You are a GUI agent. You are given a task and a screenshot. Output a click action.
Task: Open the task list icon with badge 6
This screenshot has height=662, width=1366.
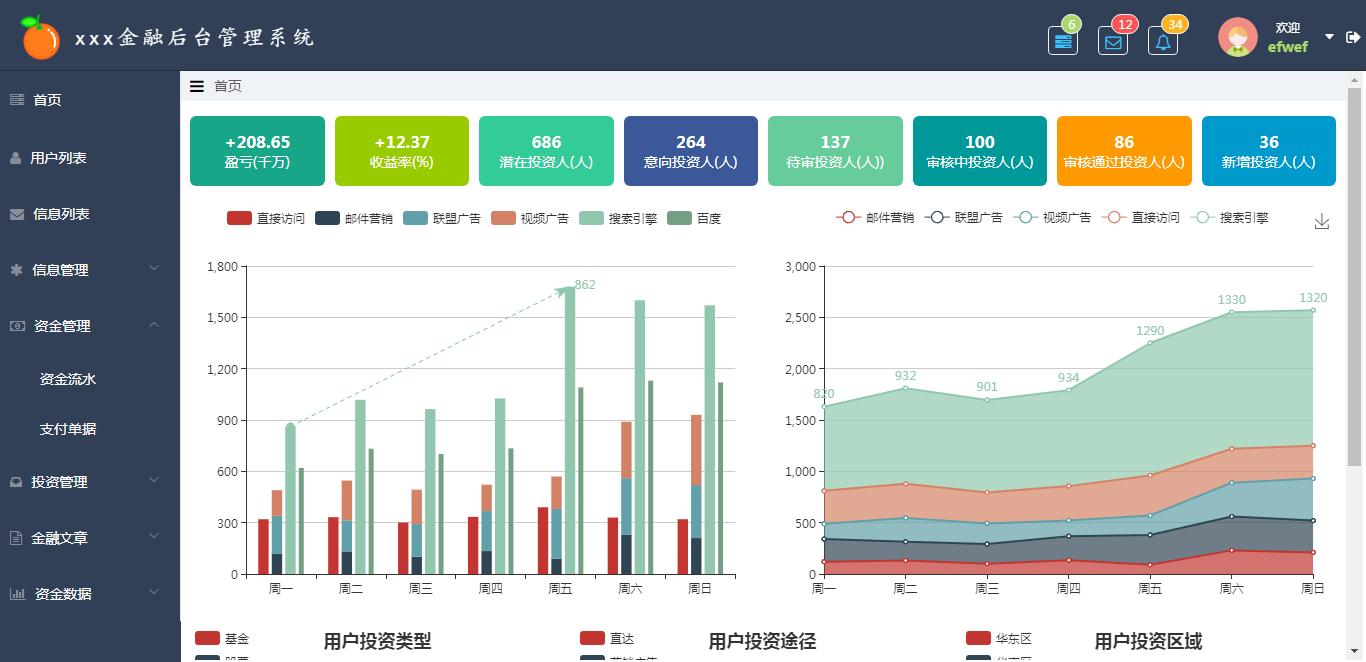1063,41
